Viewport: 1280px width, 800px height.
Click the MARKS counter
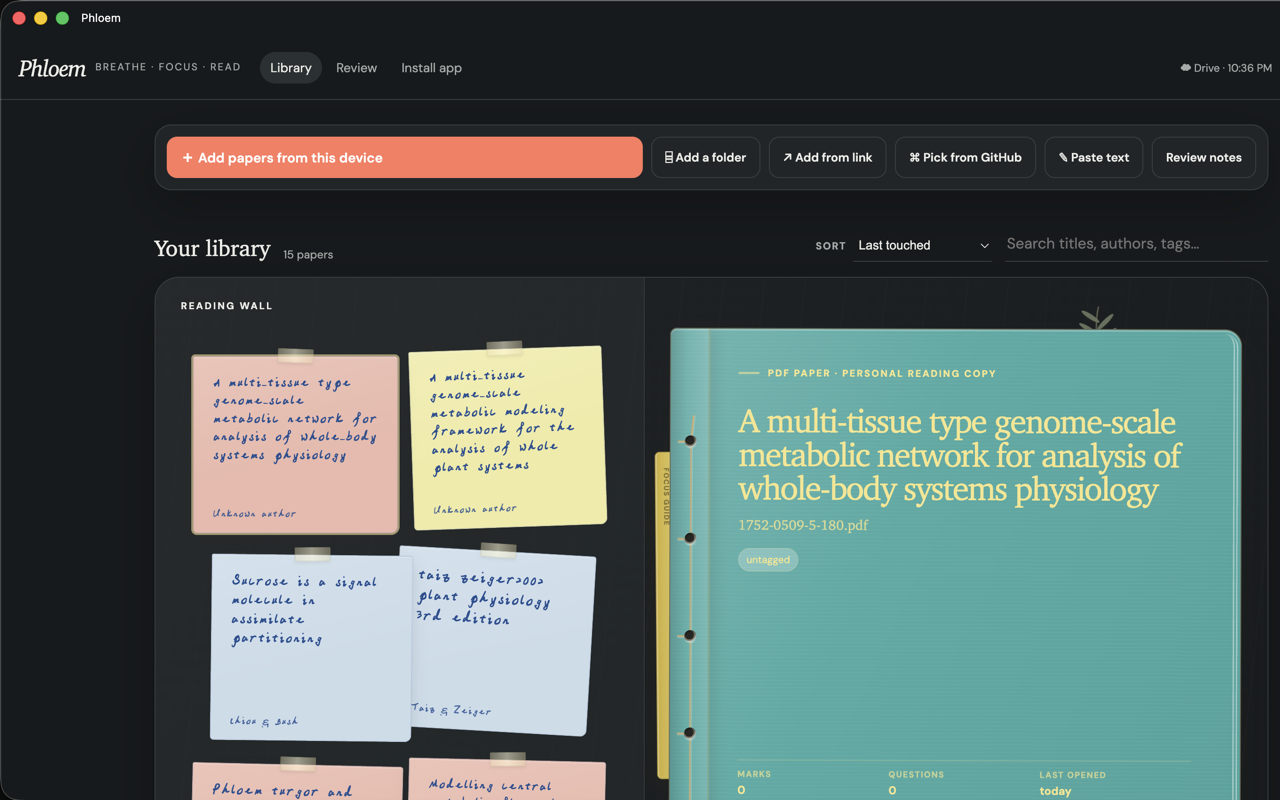tap(754, 783)
